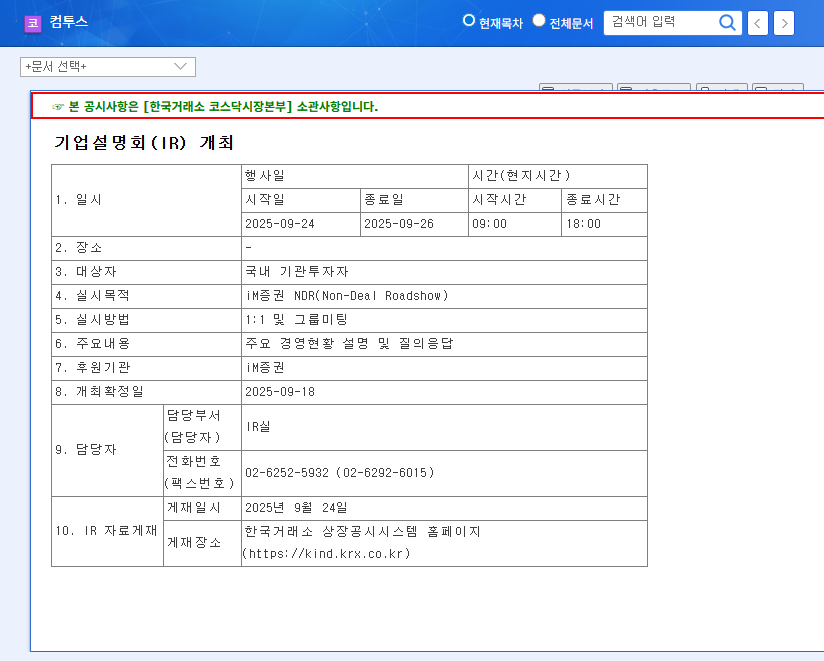Select the 전체문서 radio button

click(x=539, y=20)
